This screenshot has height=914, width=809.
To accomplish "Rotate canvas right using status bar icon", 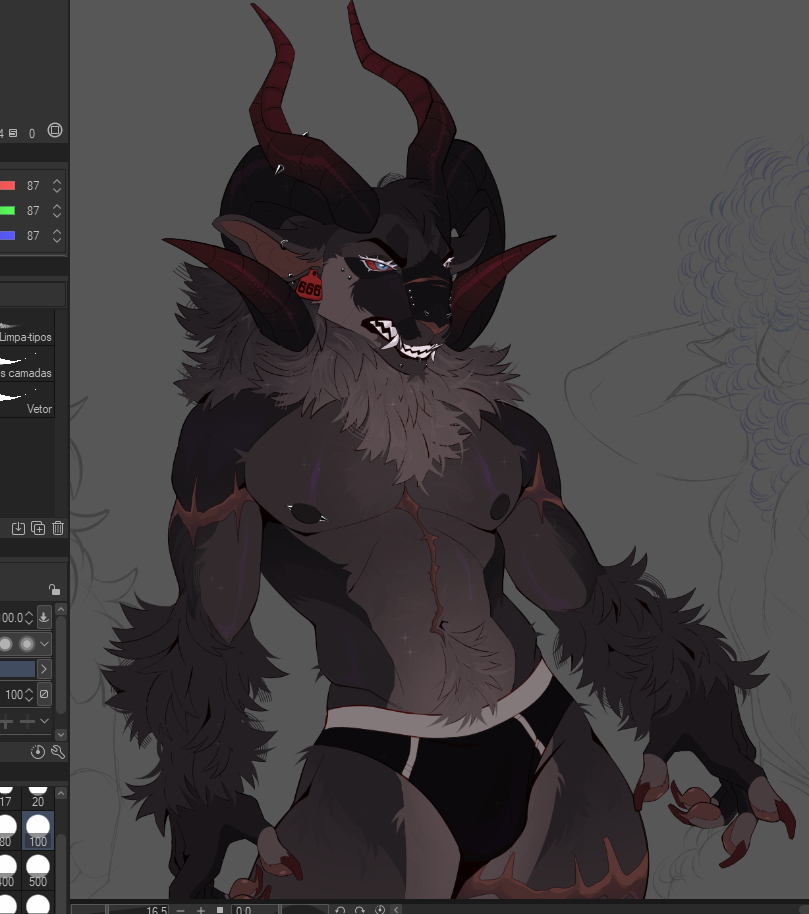I will [x=360, y=910].
